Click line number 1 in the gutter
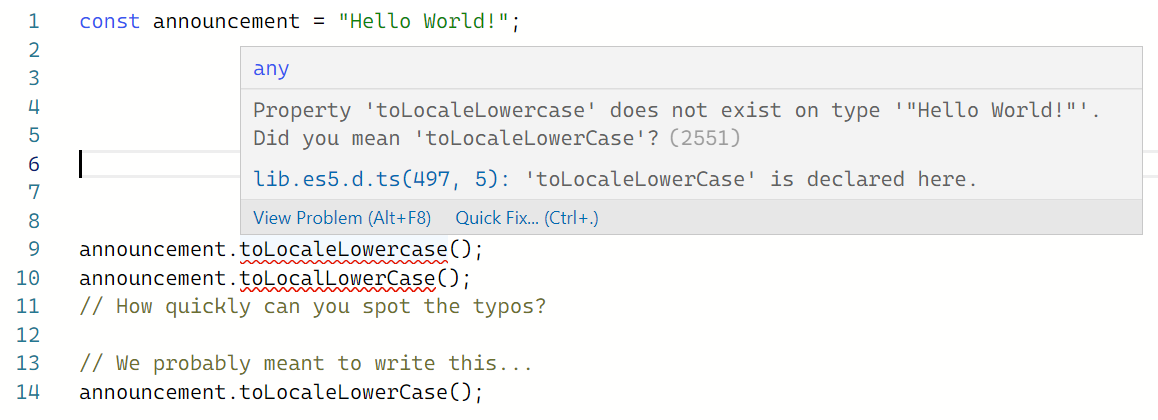This screenshot has height=420, width=1158. click(34, 21)
